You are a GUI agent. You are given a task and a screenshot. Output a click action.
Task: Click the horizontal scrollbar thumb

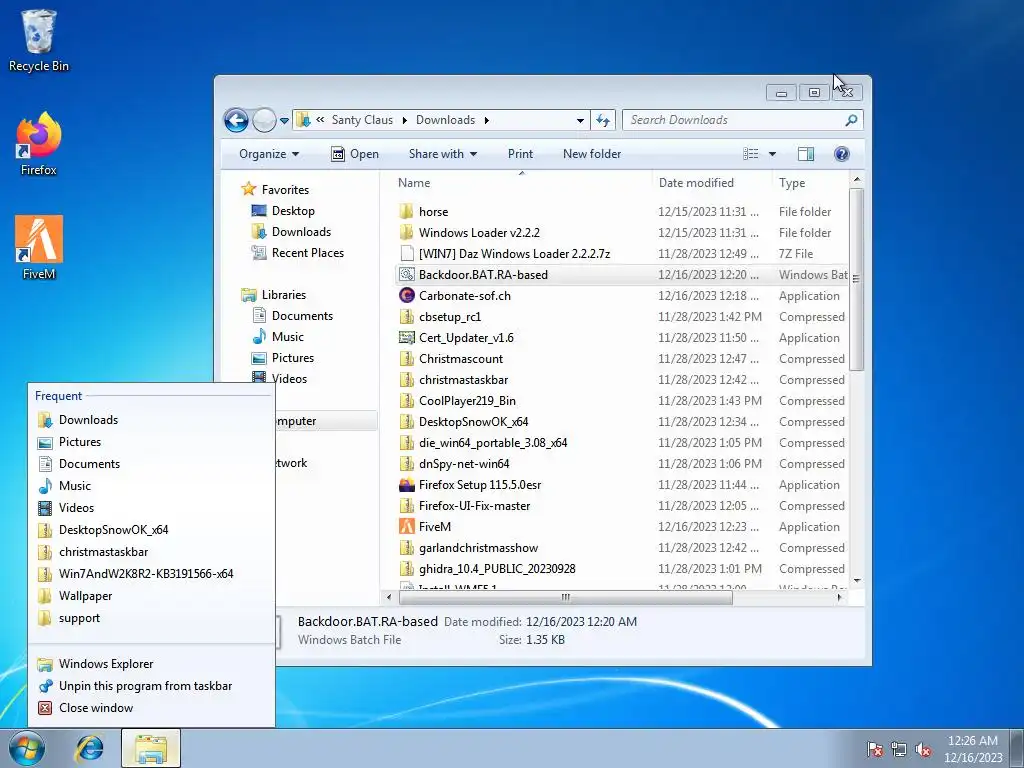pyautogui.click(x=566, y=597)
